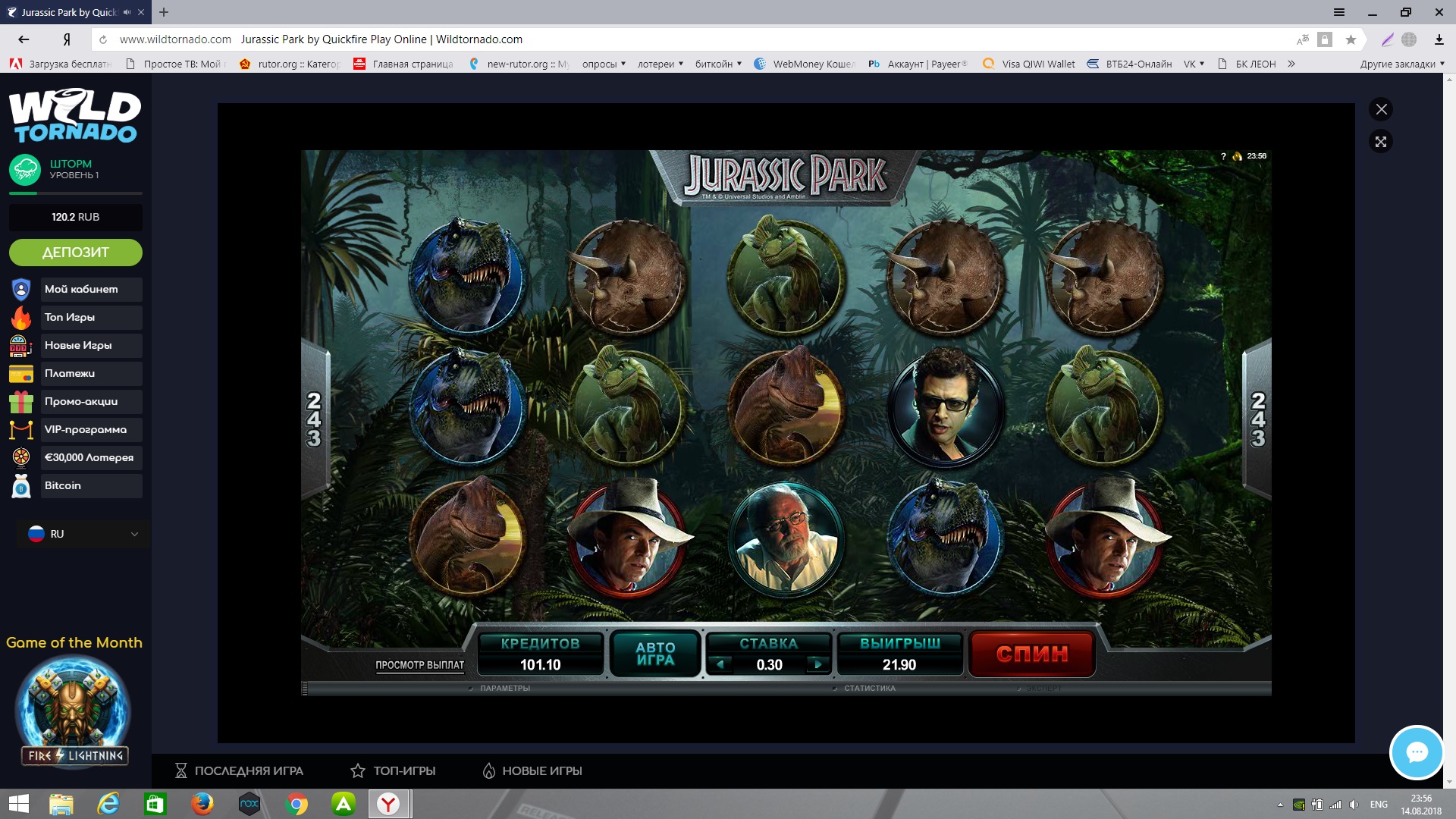
Task: Click the gift icon for Промо-акции
Action: (21, 402)
